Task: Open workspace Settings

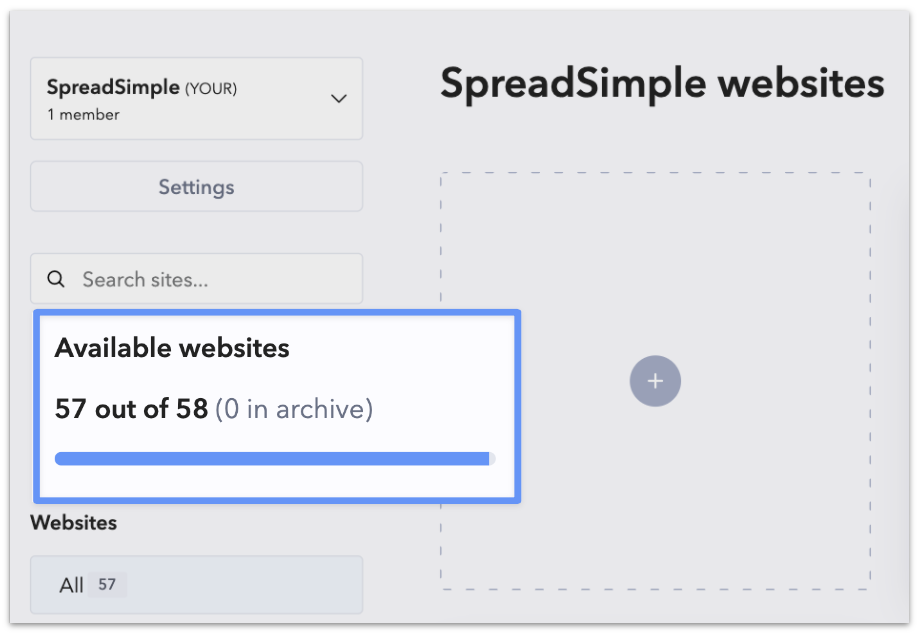Action: point(197,187)
